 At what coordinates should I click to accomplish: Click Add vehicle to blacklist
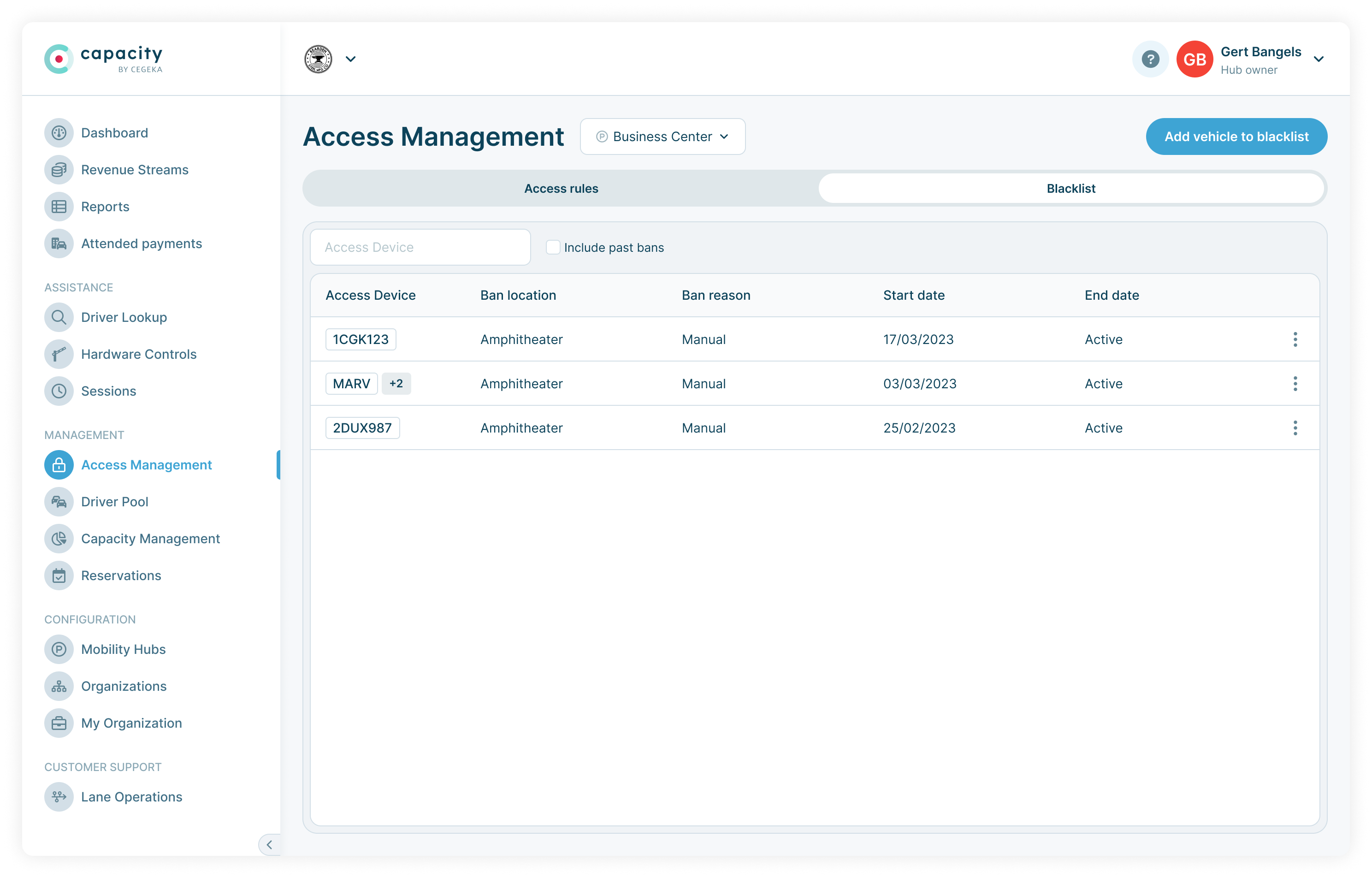click(x=1236, y=136)
